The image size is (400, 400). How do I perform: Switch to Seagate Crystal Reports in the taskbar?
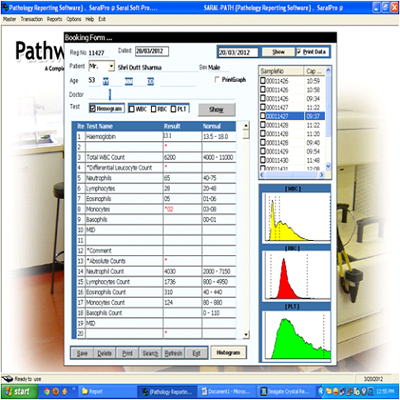point(288,391)
